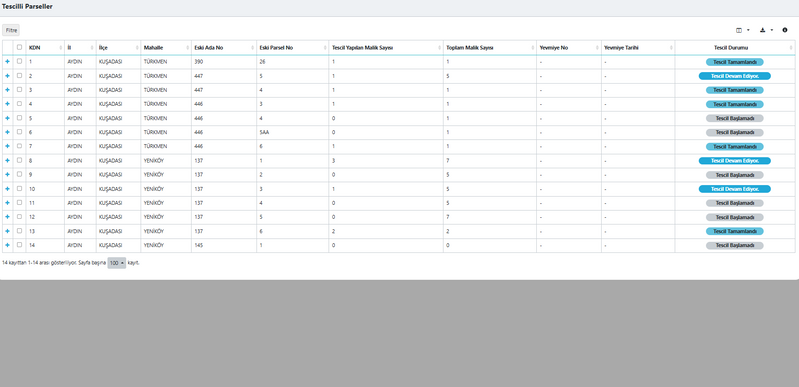Select the checkbox of row 8
This screenshot has height=387, width=799.
point(19,160)
